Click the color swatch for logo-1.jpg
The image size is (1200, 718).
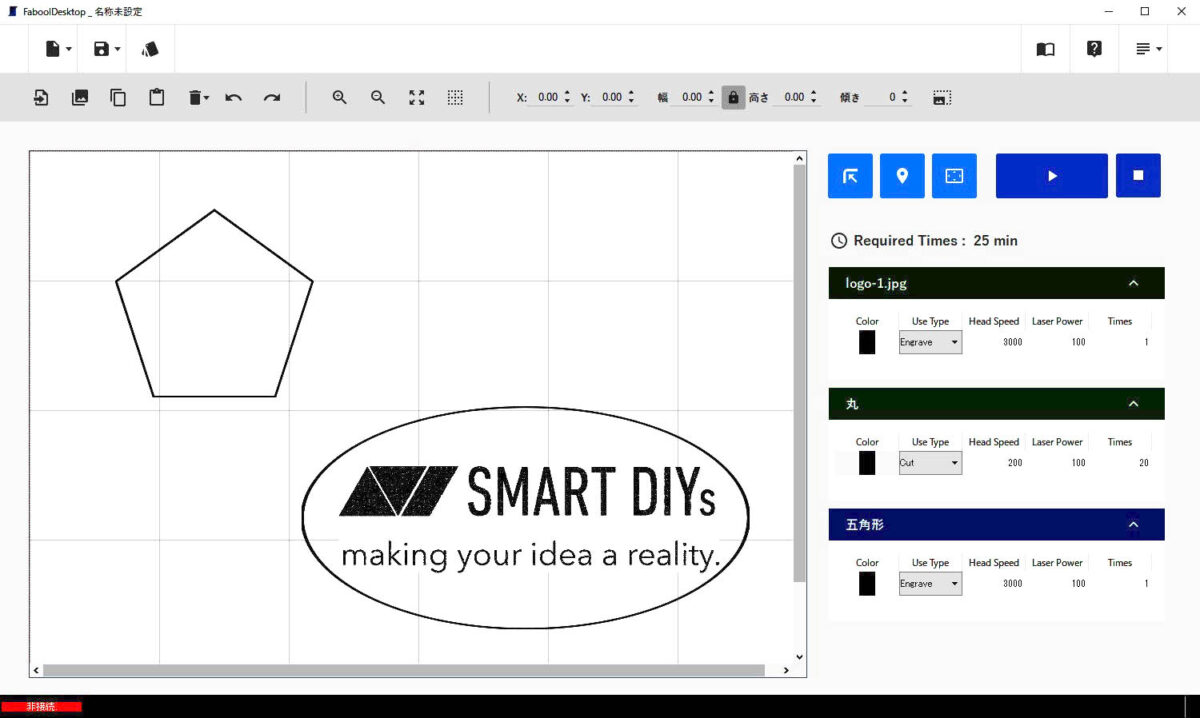(867, 342)
